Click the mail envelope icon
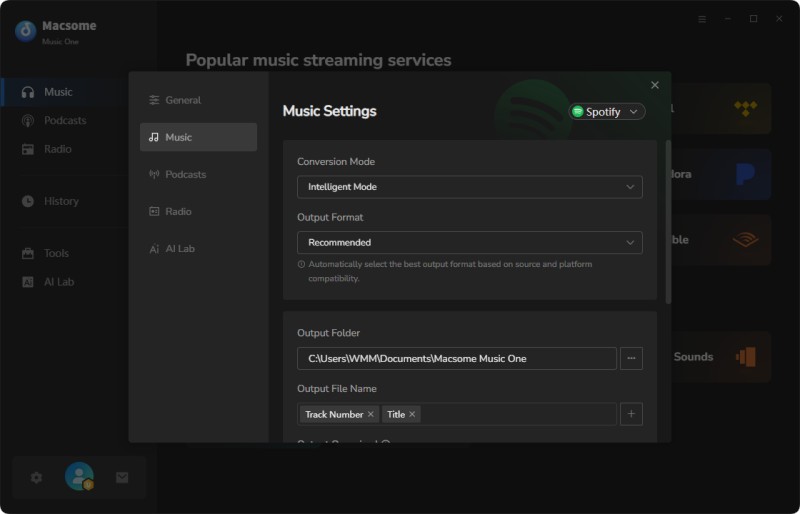Viewport: 800px width, 514px height. coord(122,478)
